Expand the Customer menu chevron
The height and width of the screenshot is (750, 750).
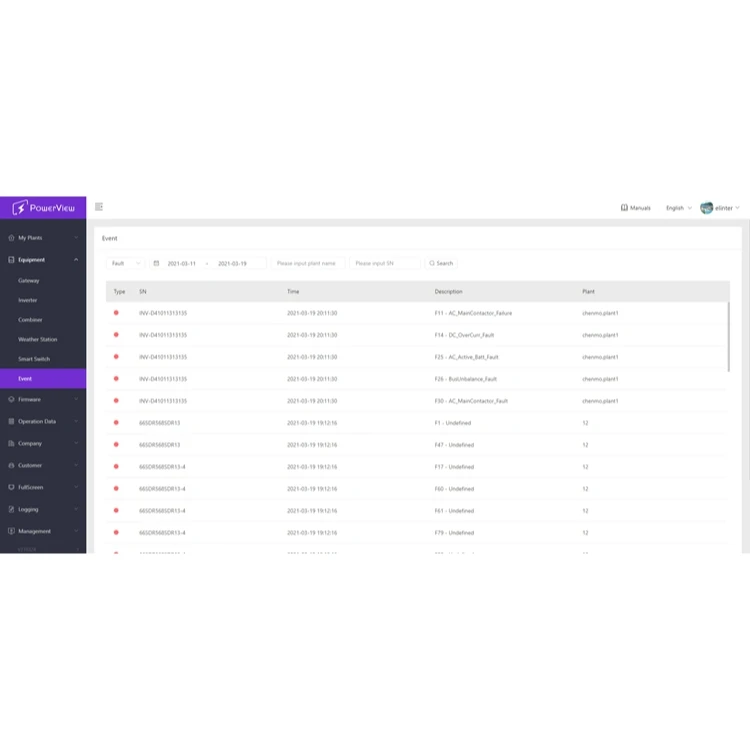(76, 465)
